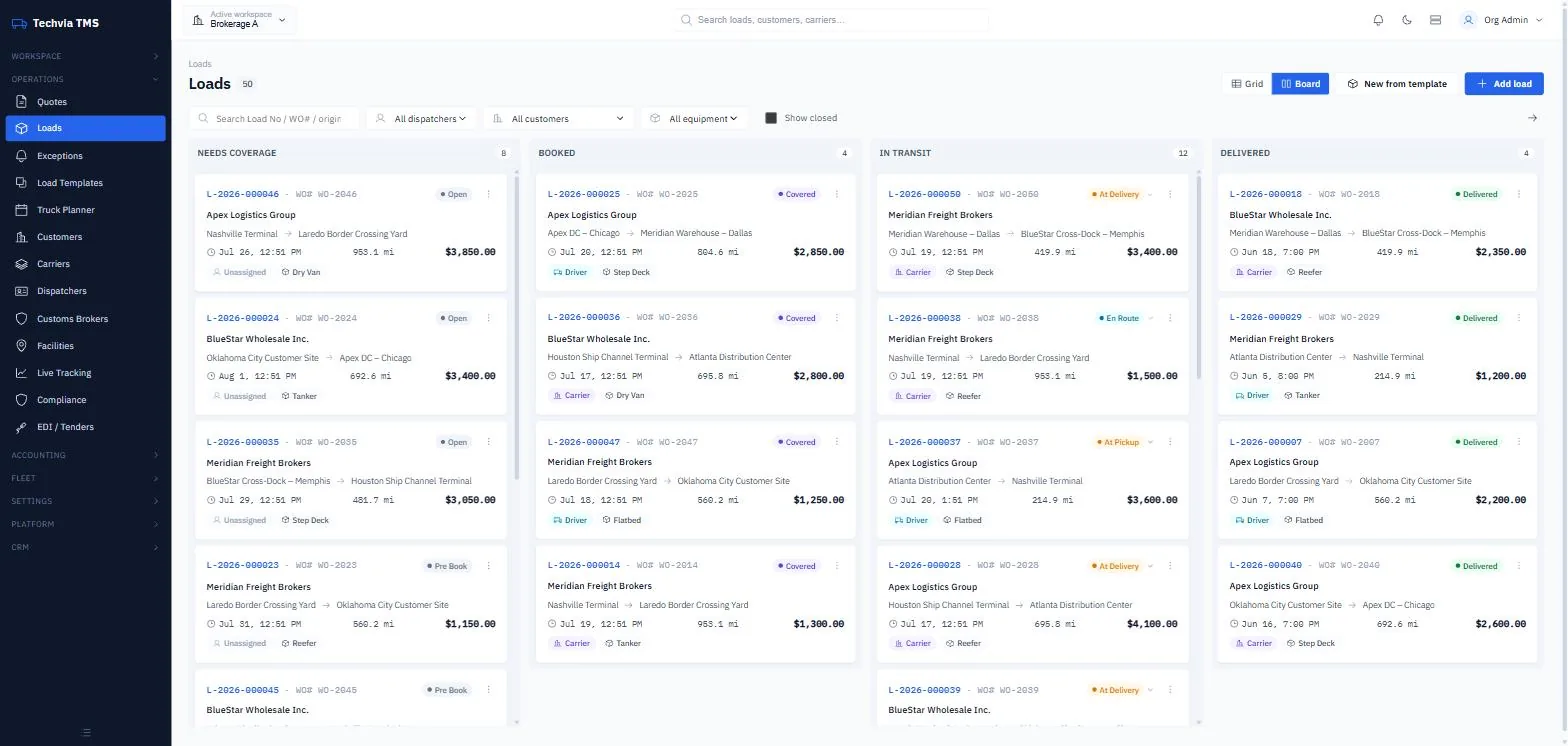Open card menu for load L-2026-000014
The width and height of the screenshot is (1568, 746).
(x=837, y=566)
